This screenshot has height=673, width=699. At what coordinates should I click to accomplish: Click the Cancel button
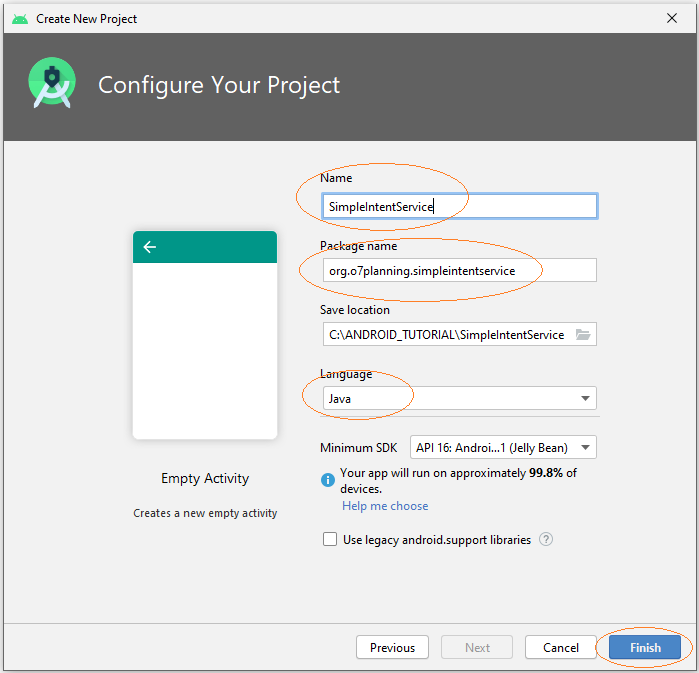tap(561, 647)
